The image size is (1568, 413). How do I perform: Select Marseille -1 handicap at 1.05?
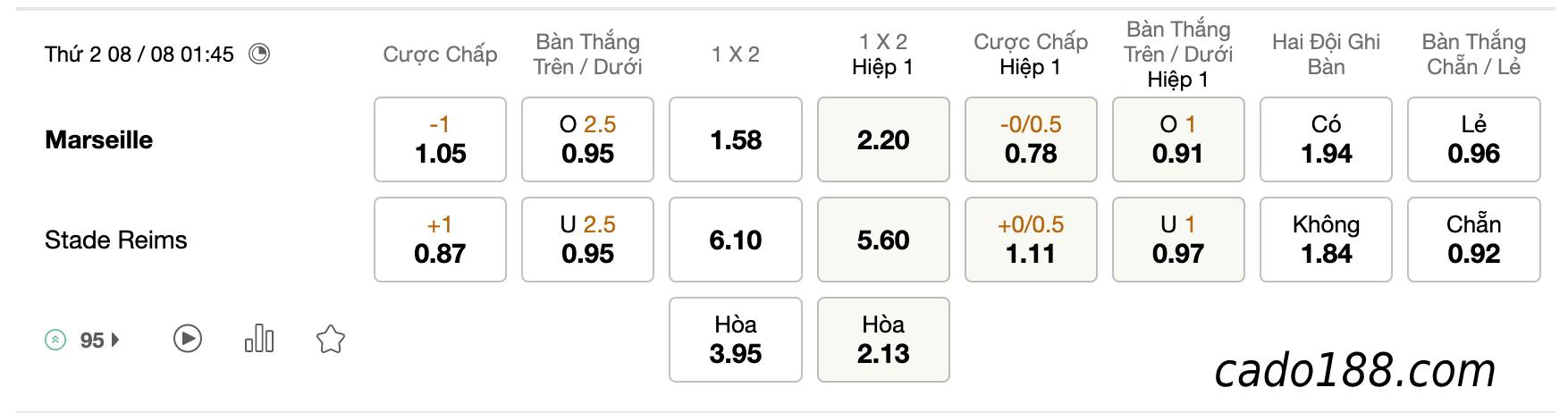point(440,139)
